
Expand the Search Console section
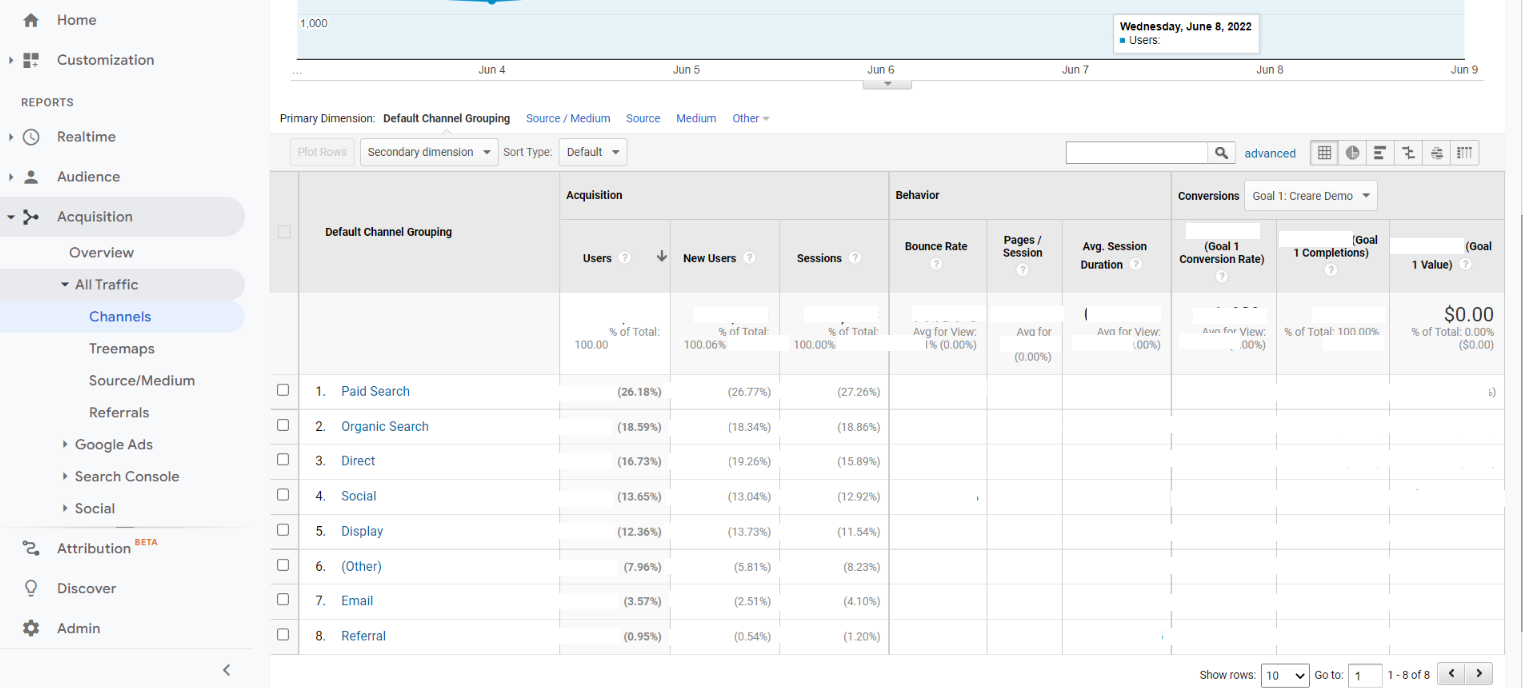(65, 477)
